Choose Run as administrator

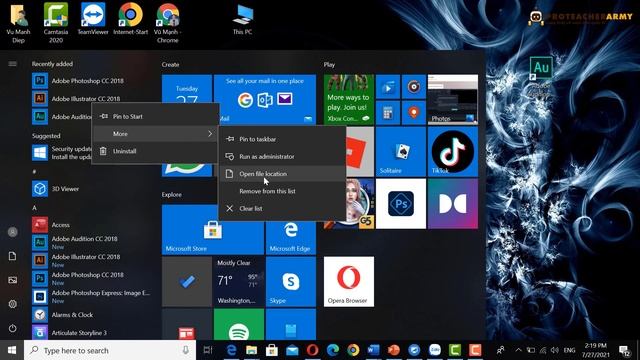coord(282,156)
